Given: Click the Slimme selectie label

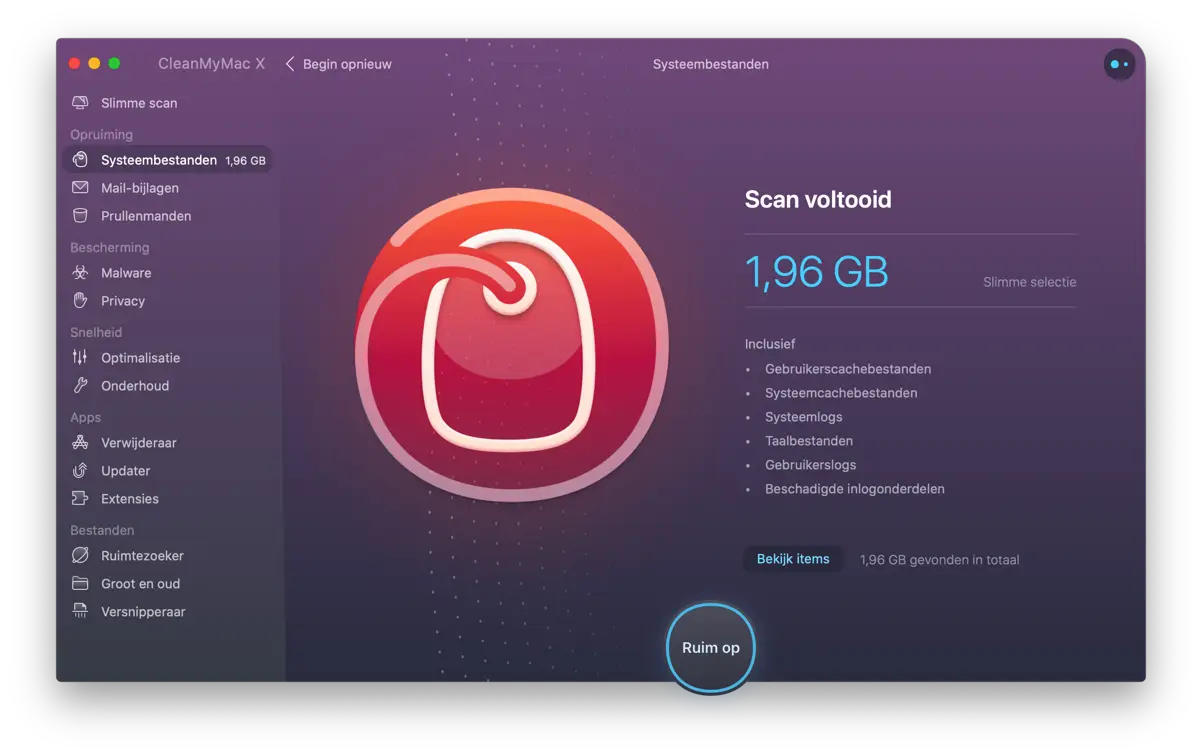Looking at the screenshot, I should 1030,282.
